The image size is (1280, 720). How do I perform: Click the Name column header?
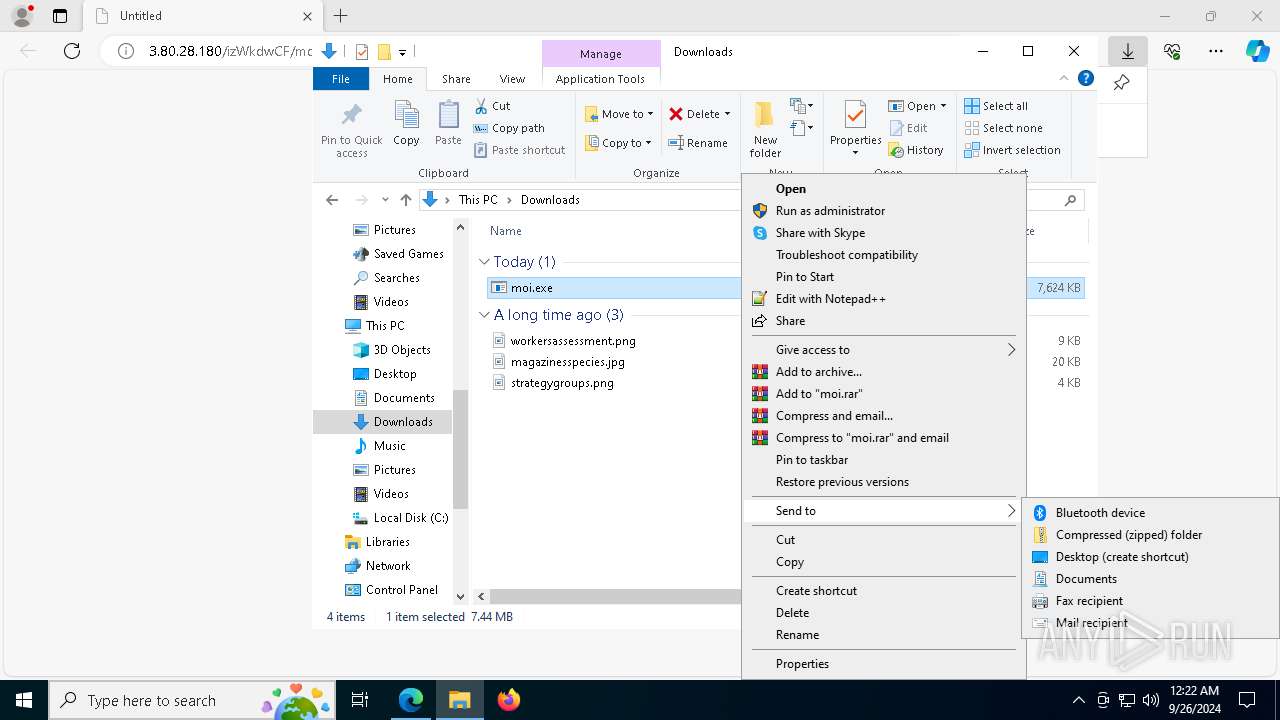point(506,231)
